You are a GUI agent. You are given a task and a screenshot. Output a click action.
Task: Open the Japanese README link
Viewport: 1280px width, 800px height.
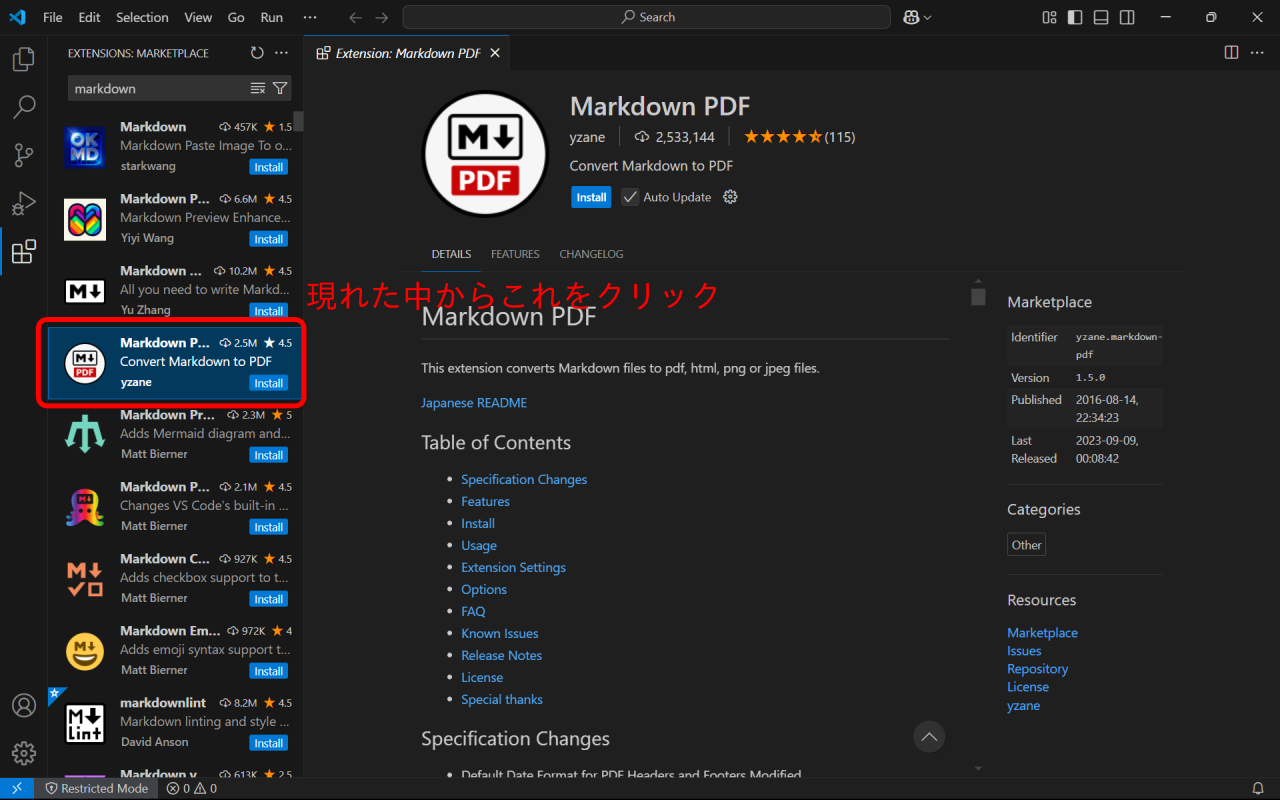point(474,402)
